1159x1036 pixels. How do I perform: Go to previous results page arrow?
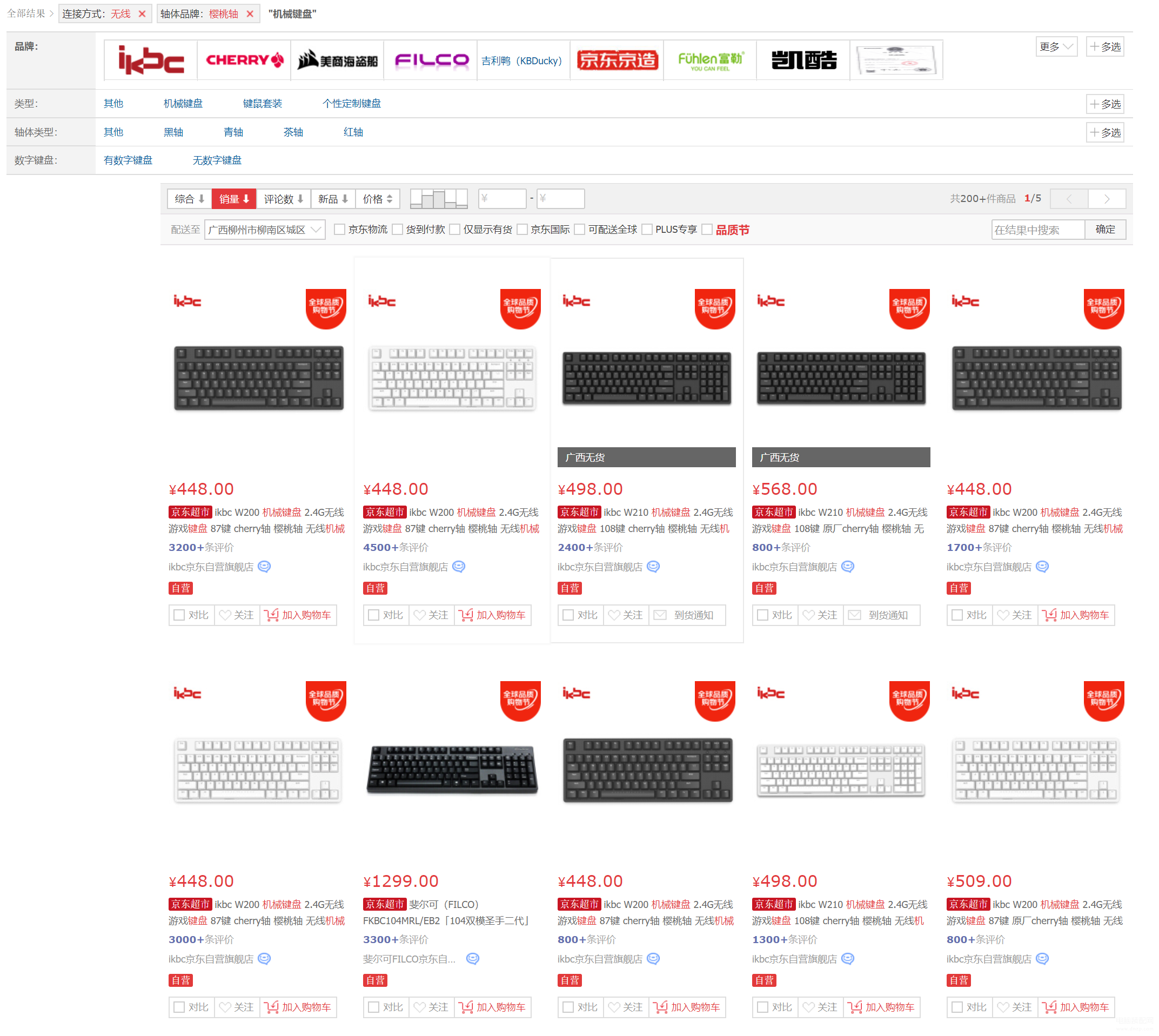coord(1069,199)
